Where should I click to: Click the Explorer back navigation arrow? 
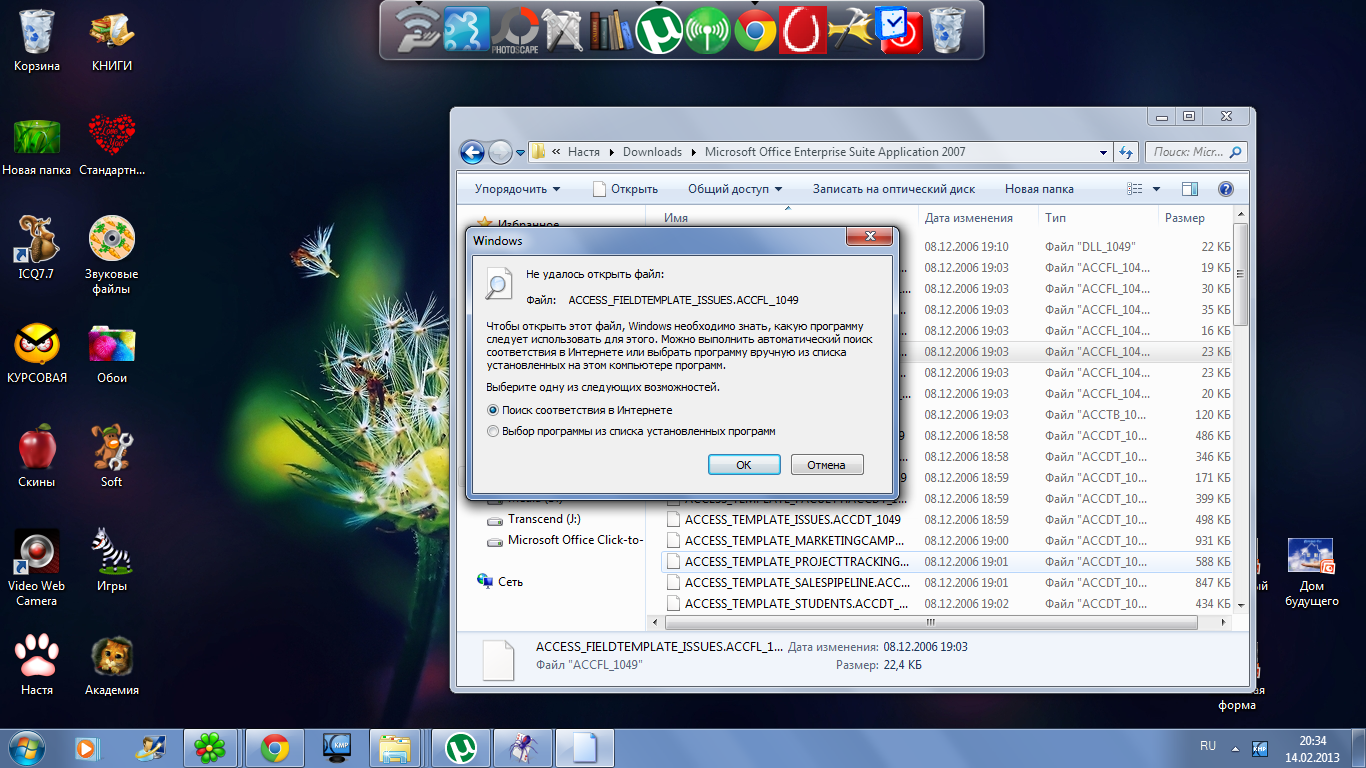[472, 152]
